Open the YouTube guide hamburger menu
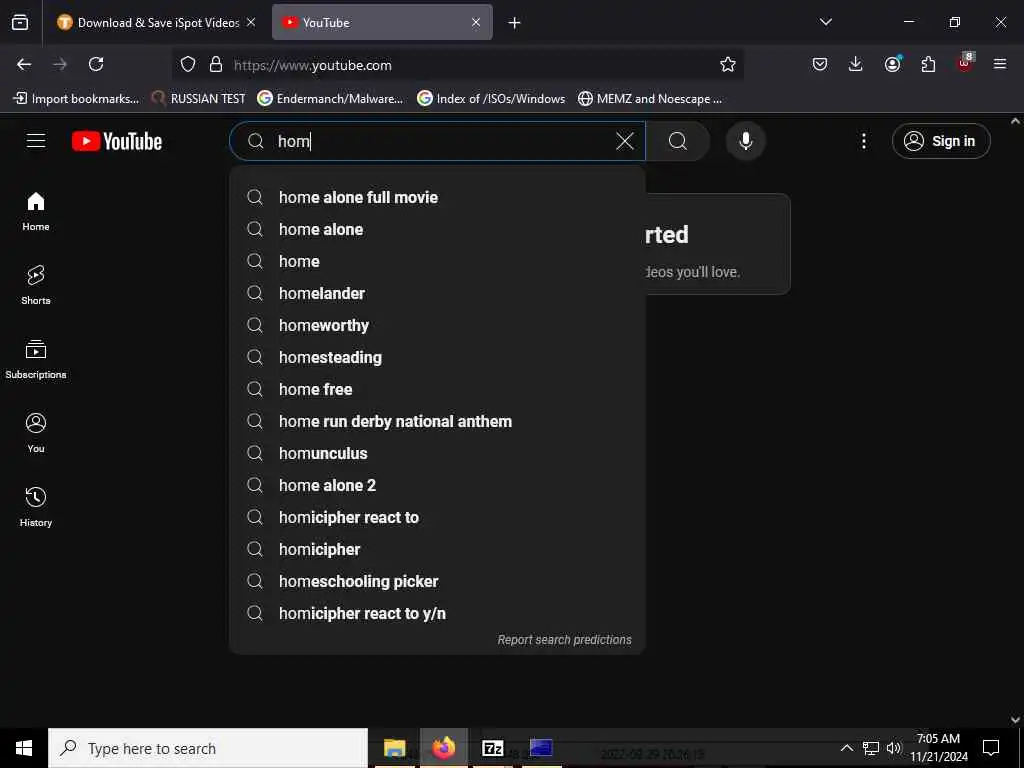Viewport: 1024px width, 768px height. 36,141
